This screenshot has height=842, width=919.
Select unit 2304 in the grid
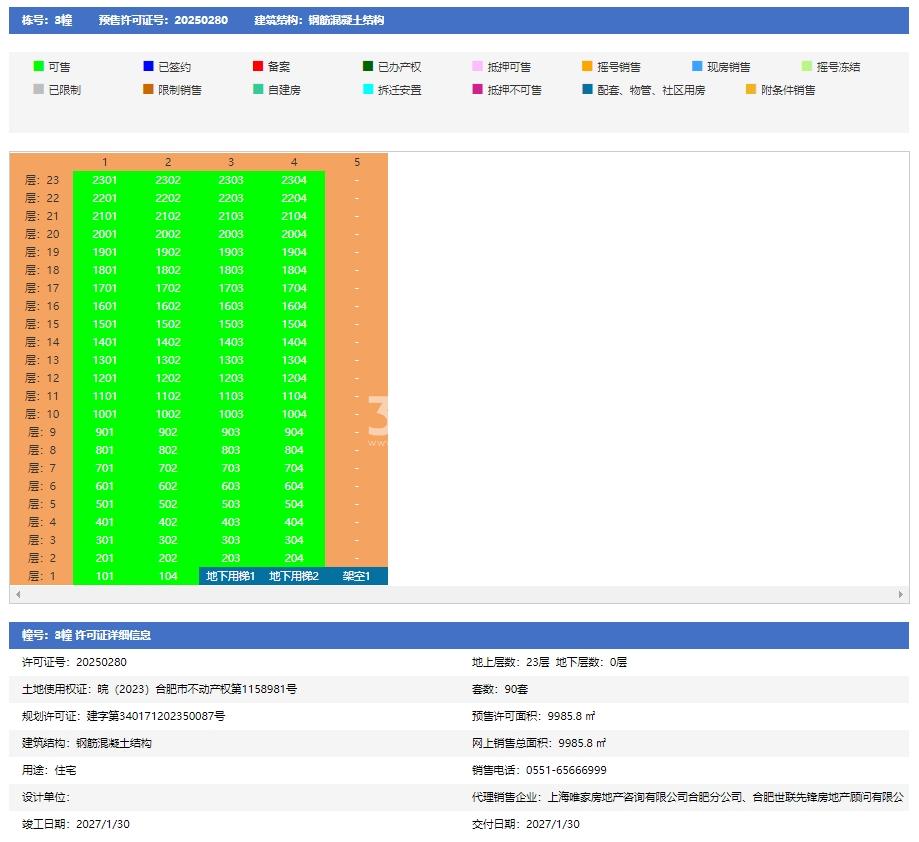pyautogui.click(x=294, y=180)
